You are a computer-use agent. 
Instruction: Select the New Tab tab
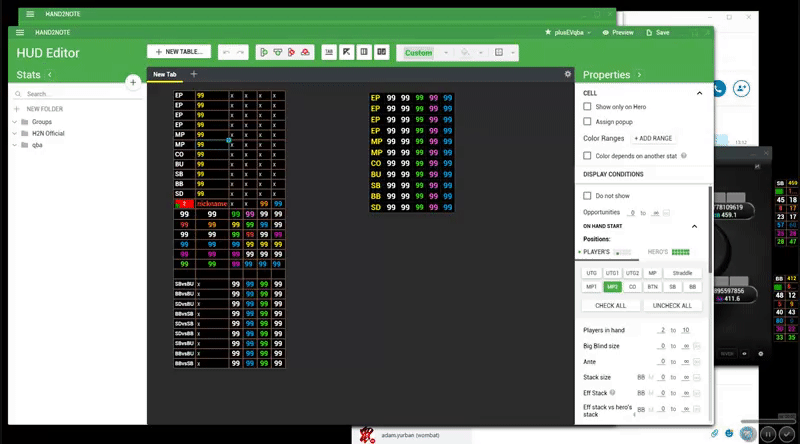pyautogui.click(x=165, y=75)
